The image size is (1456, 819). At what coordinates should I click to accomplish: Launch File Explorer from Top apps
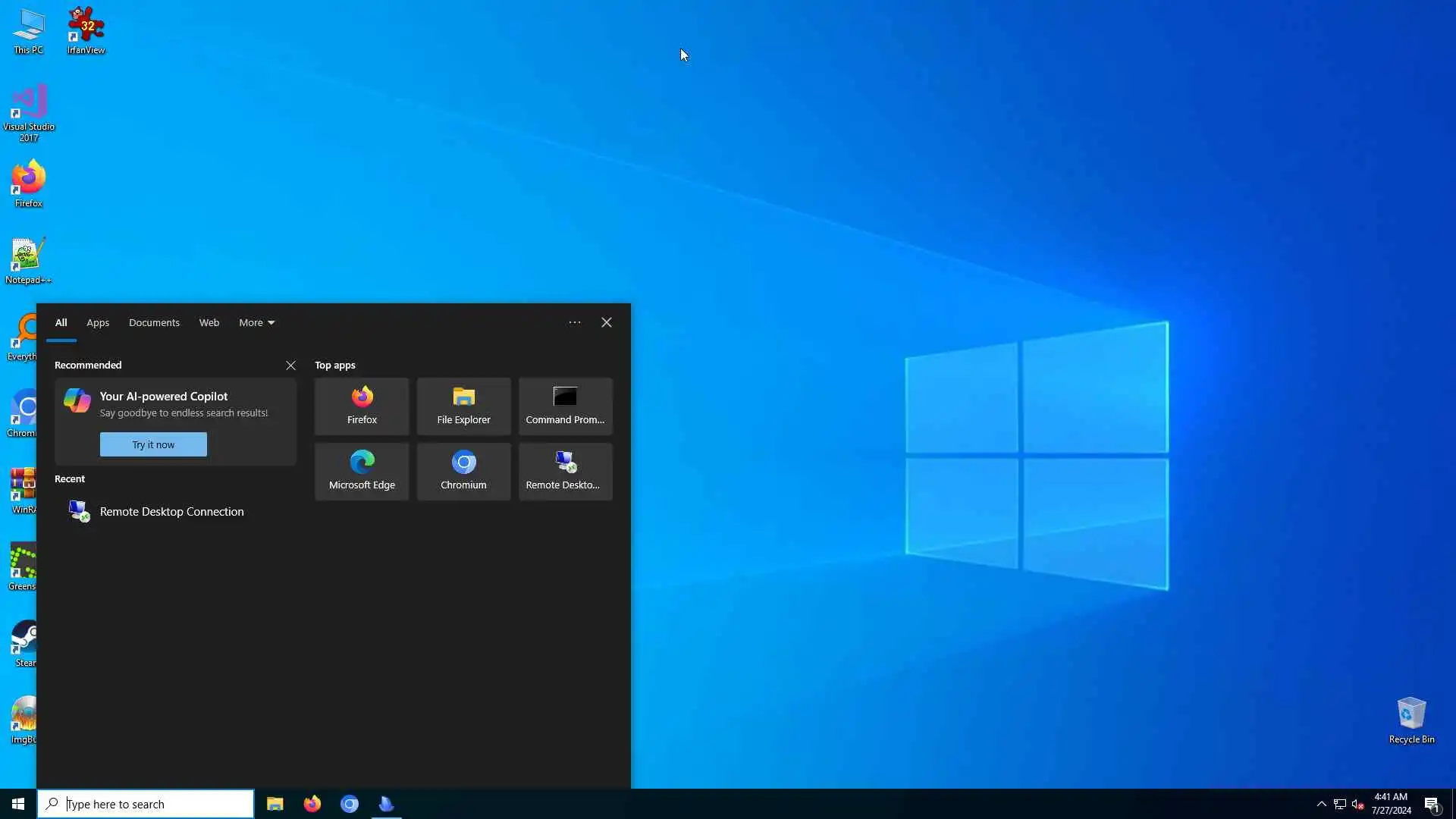click(463, 406)
